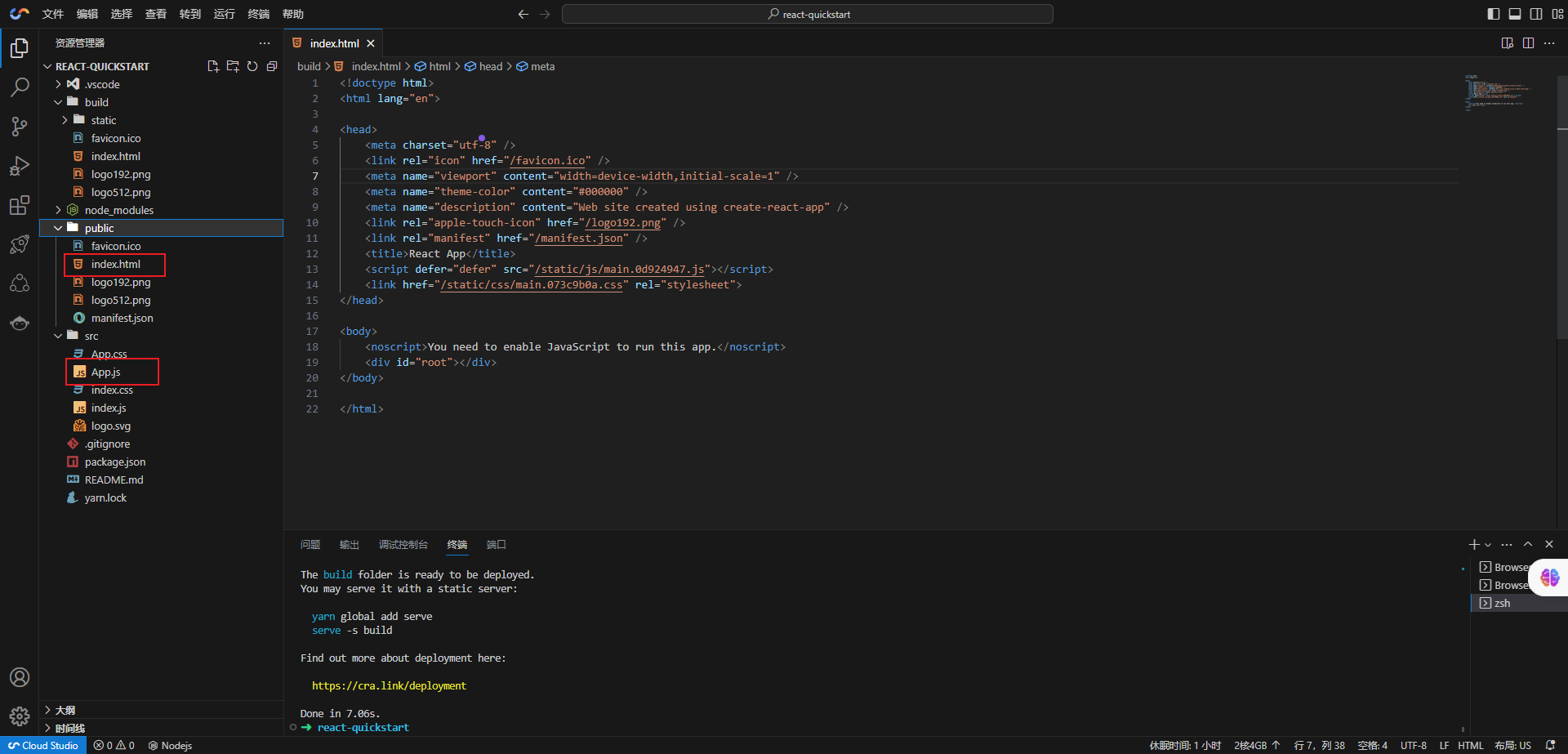Collapse all folders in explorer
Image resolution: width=1568 pixels, height=754 pixels.
coord(272,66)
